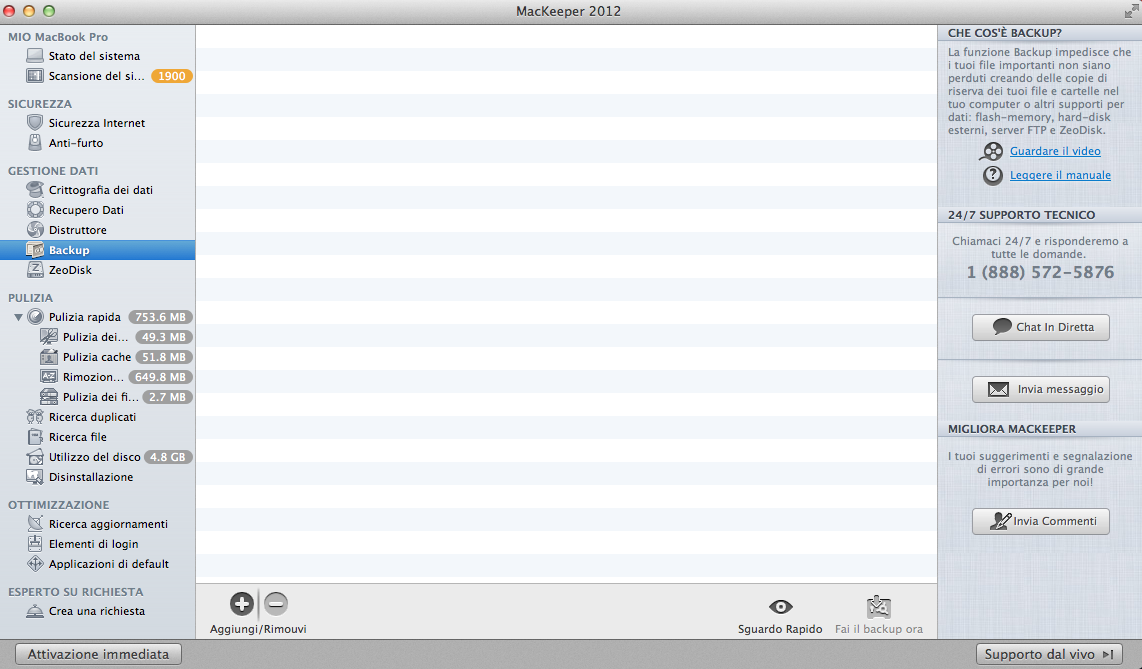Image resolution: width=1142 pixels, height=669 pixels.
Task: Open Applicazioni di default
Action: [x=98, y=564]
